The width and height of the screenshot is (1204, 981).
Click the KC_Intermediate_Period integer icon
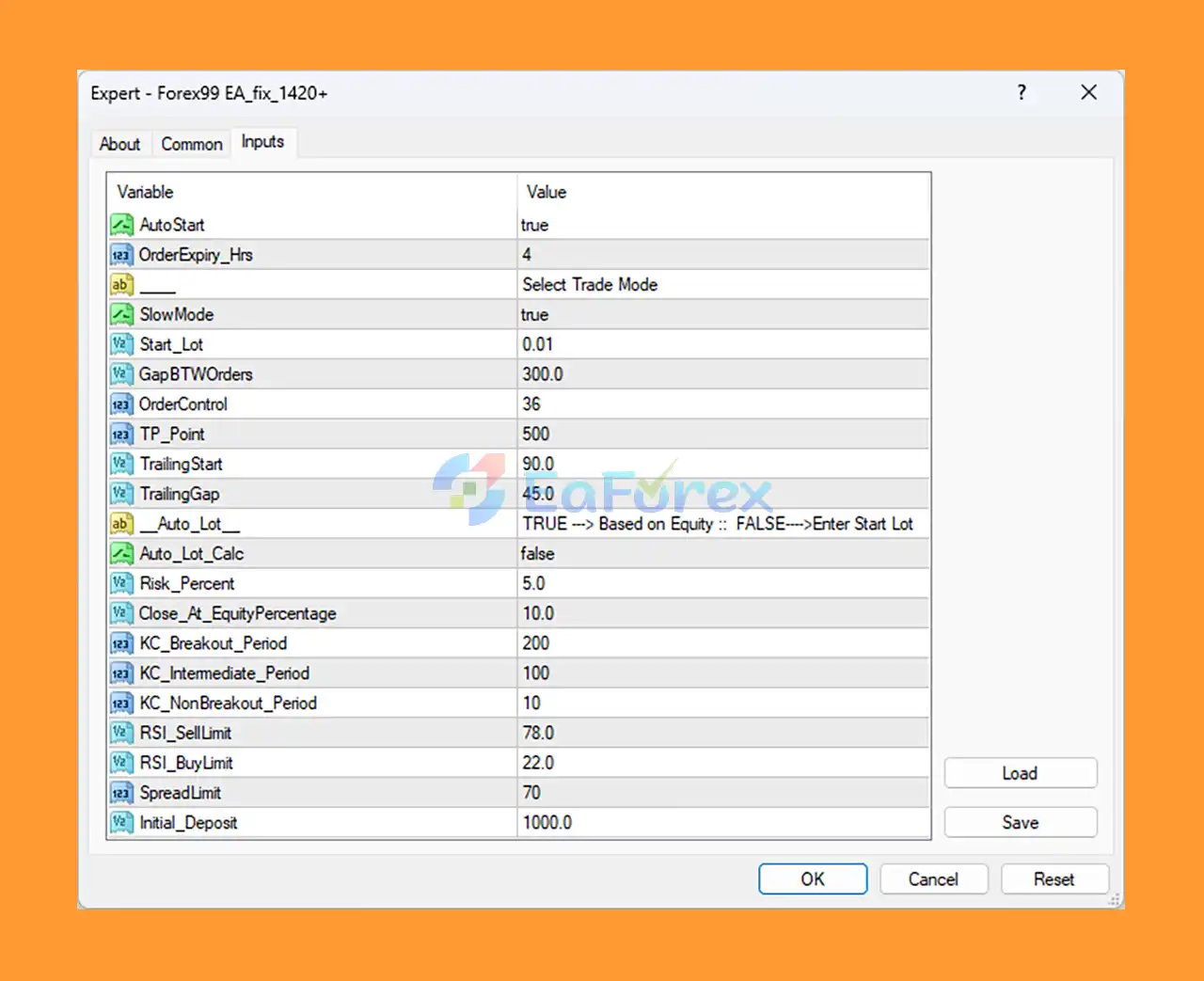pyautogui.click(x=122, y=673)
